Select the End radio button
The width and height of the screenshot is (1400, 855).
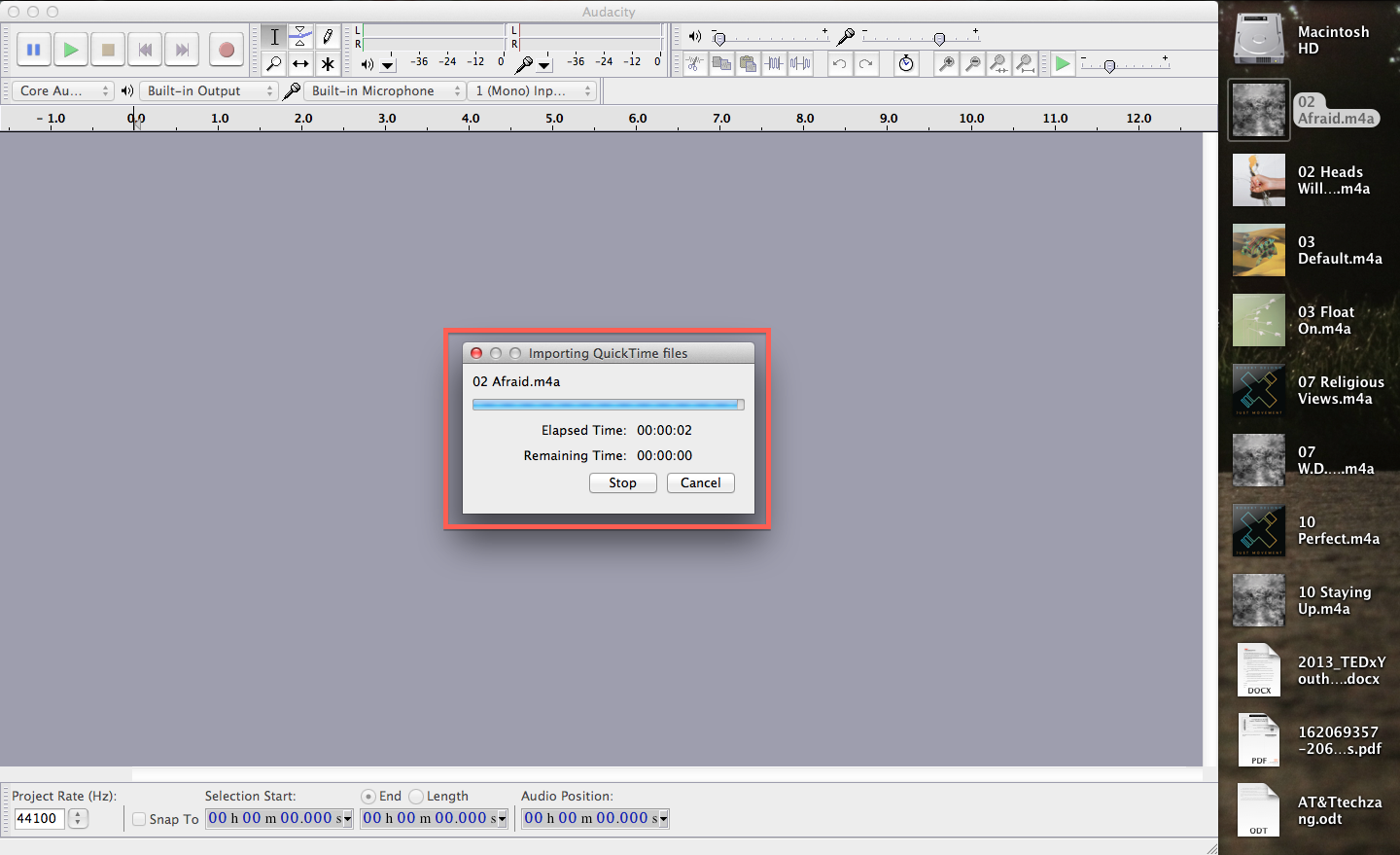(x=367, y=797)
